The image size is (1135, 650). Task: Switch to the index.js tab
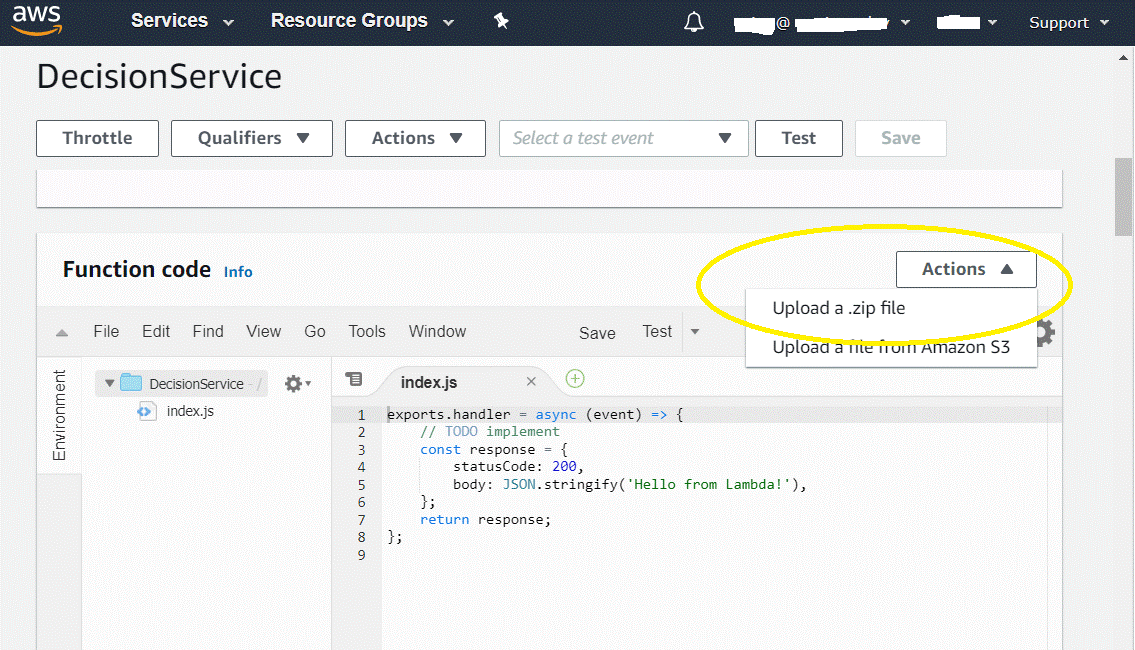pos(428,381)
